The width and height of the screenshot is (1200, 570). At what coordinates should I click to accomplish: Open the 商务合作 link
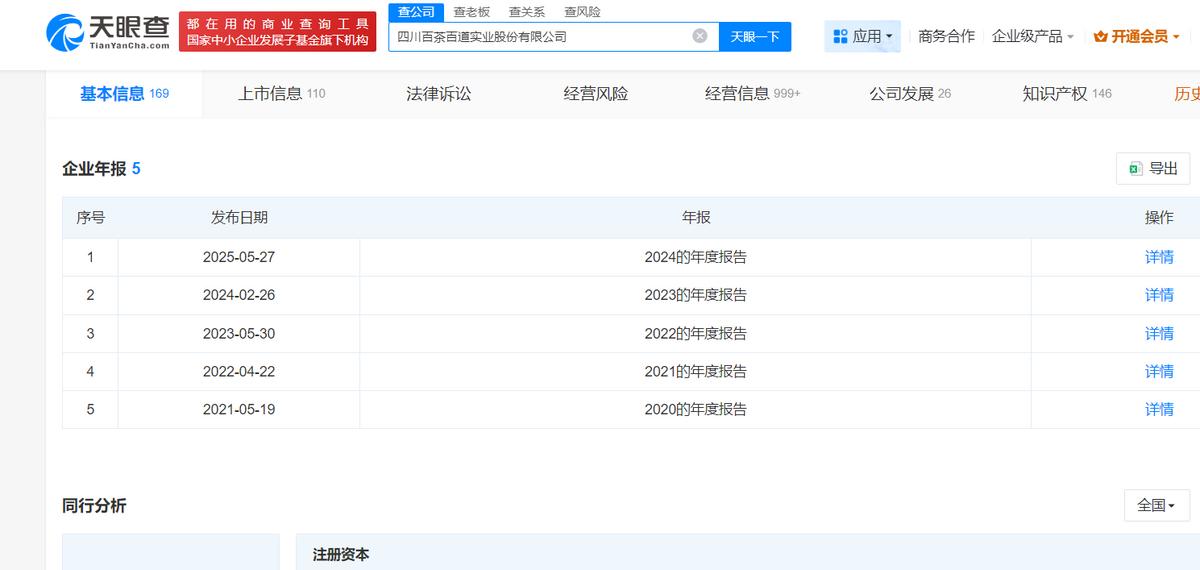[946, 36]
